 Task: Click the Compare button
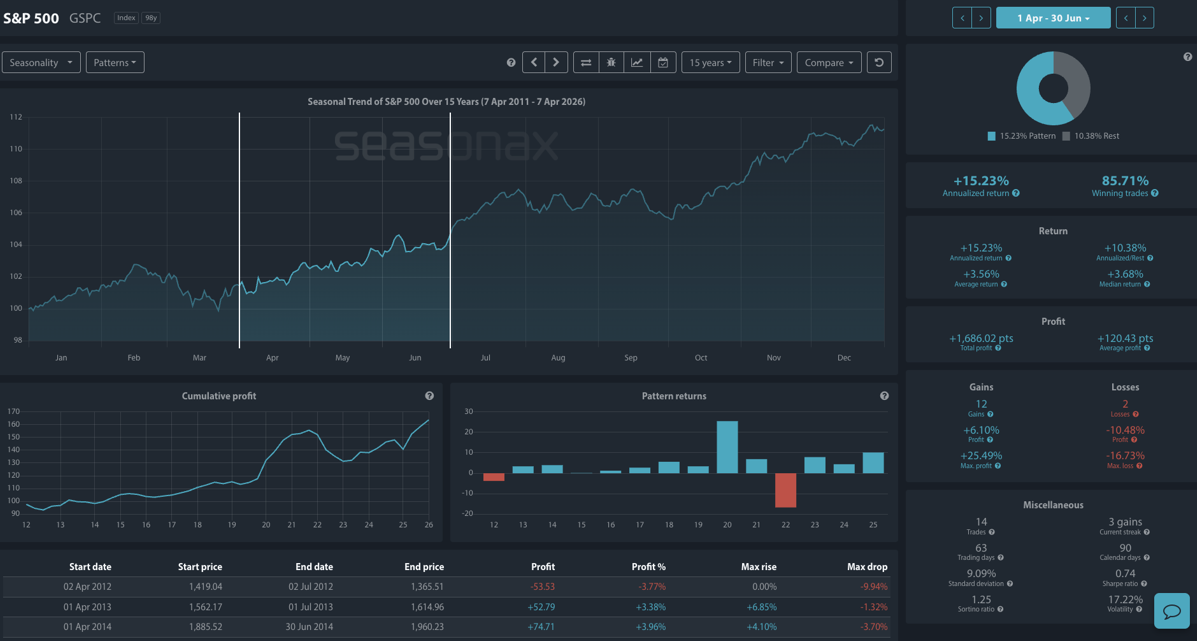tap(829, 63)
